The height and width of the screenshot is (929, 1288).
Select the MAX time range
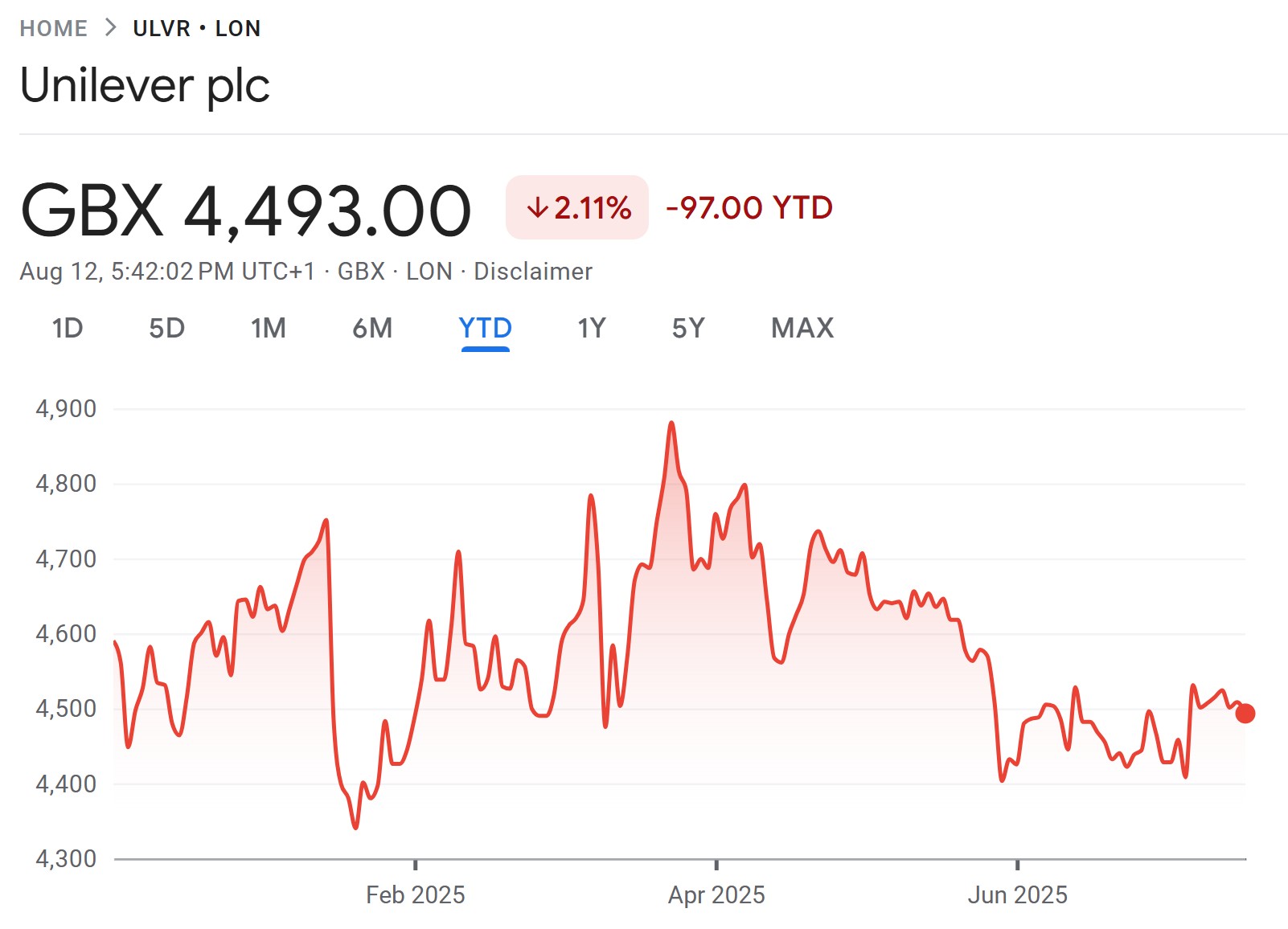point(802,328)
